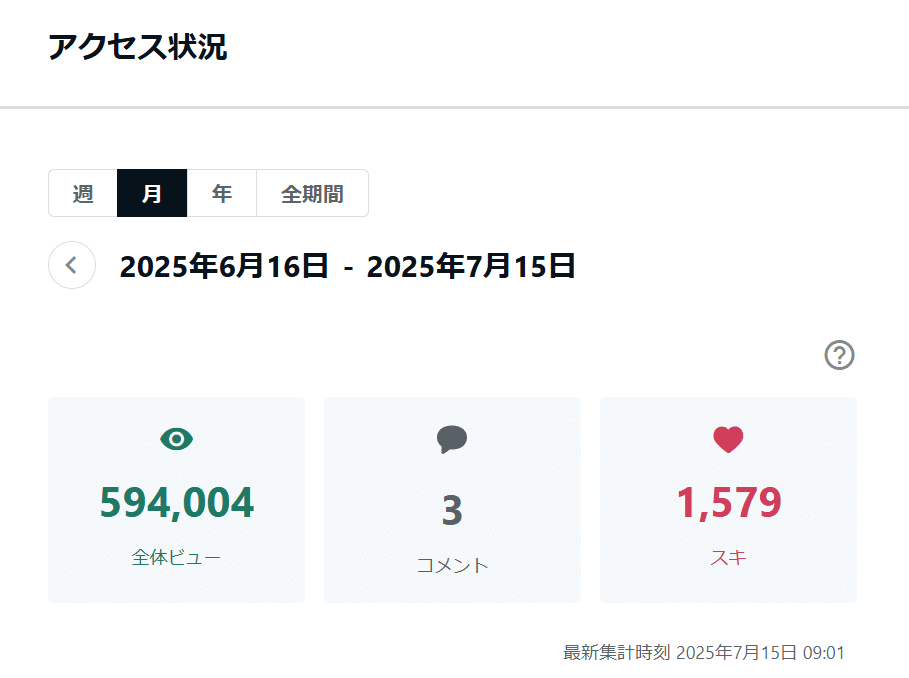The height and width of the screenshot is (678, 909).
Task: Click the 1,579 likes count
Action: click(729, 502)
